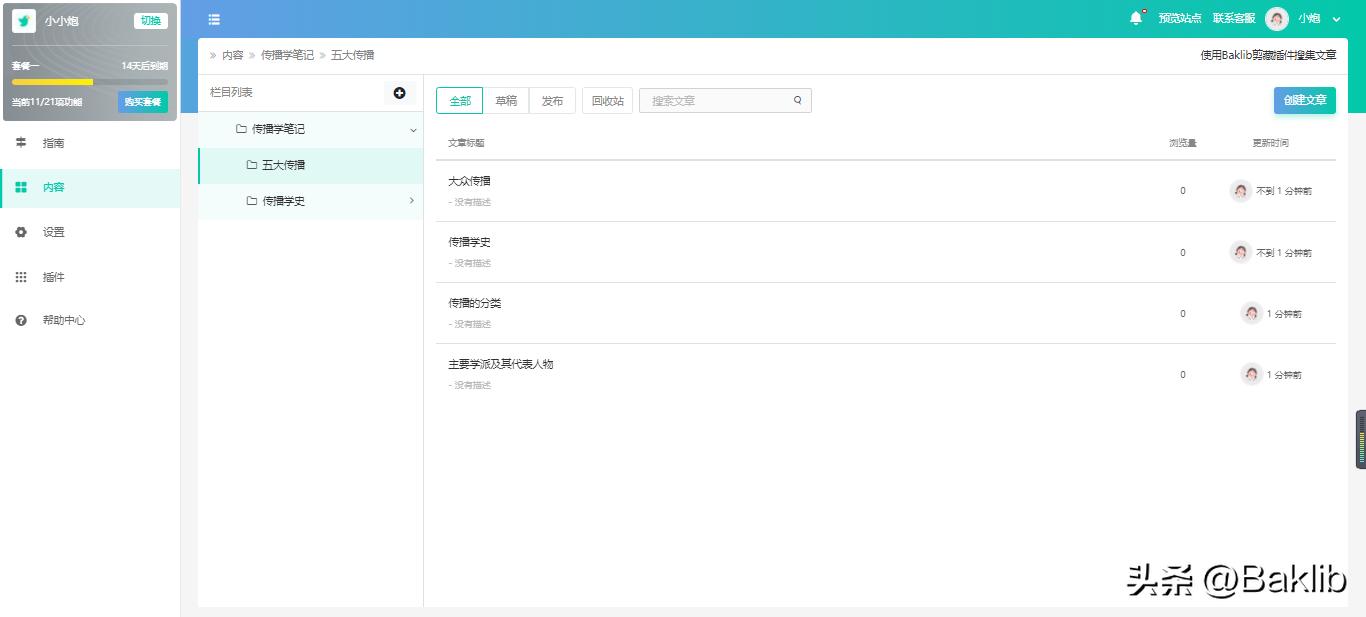Click the plus icon beside 栏目列表
Screen dimensions: 1366x617
coord(399,93)
